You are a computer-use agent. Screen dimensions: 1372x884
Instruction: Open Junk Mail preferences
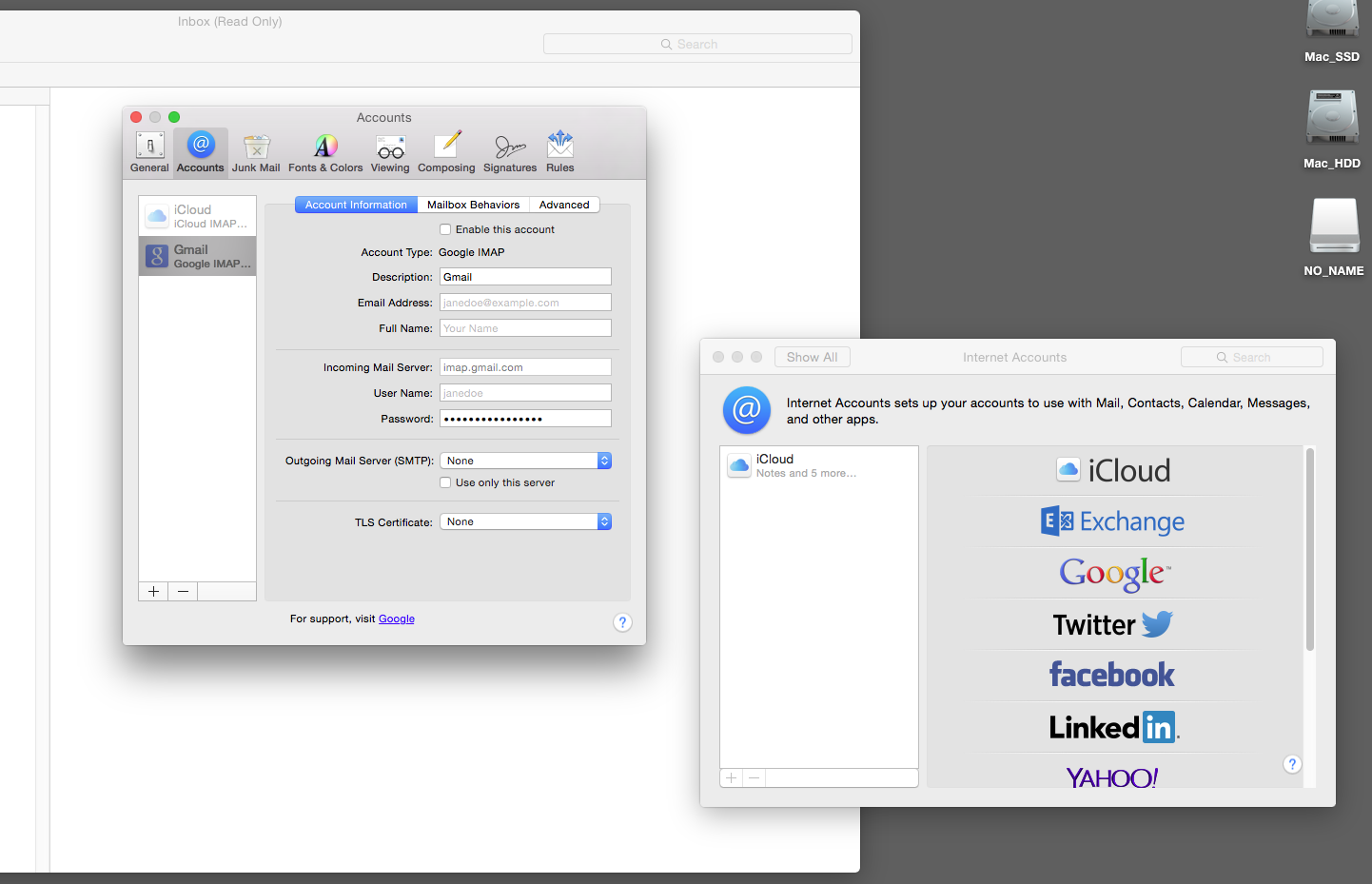tap(256, 152)
